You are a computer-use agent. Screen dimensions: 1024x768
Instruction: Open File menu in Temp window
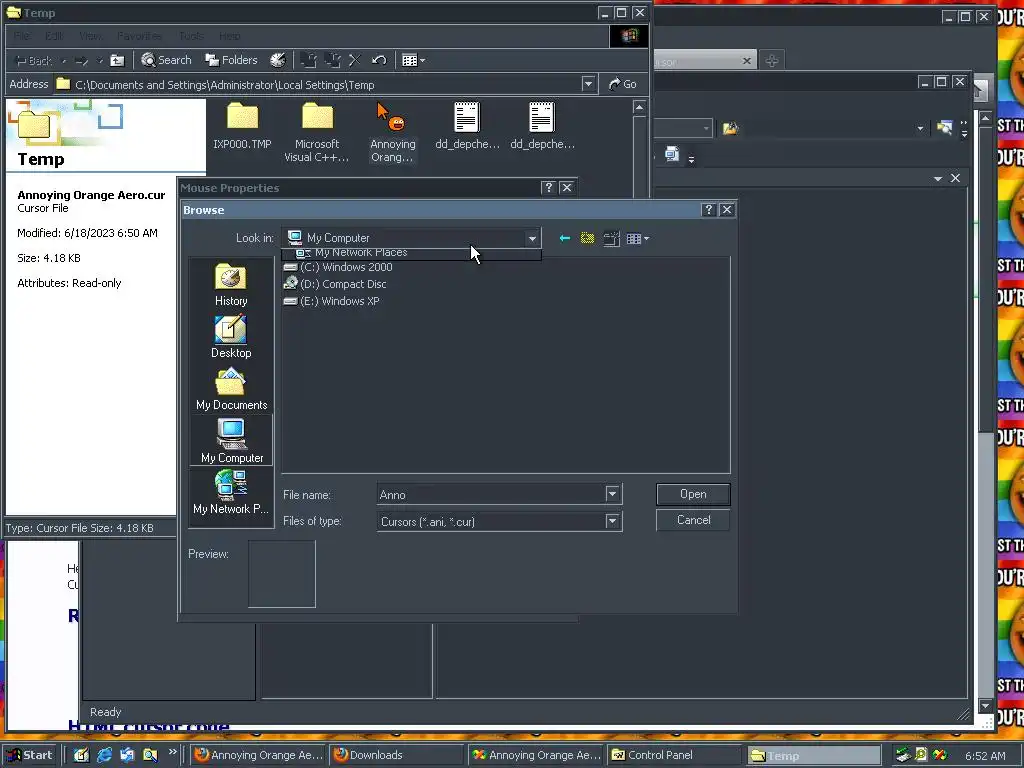(22, 36)
